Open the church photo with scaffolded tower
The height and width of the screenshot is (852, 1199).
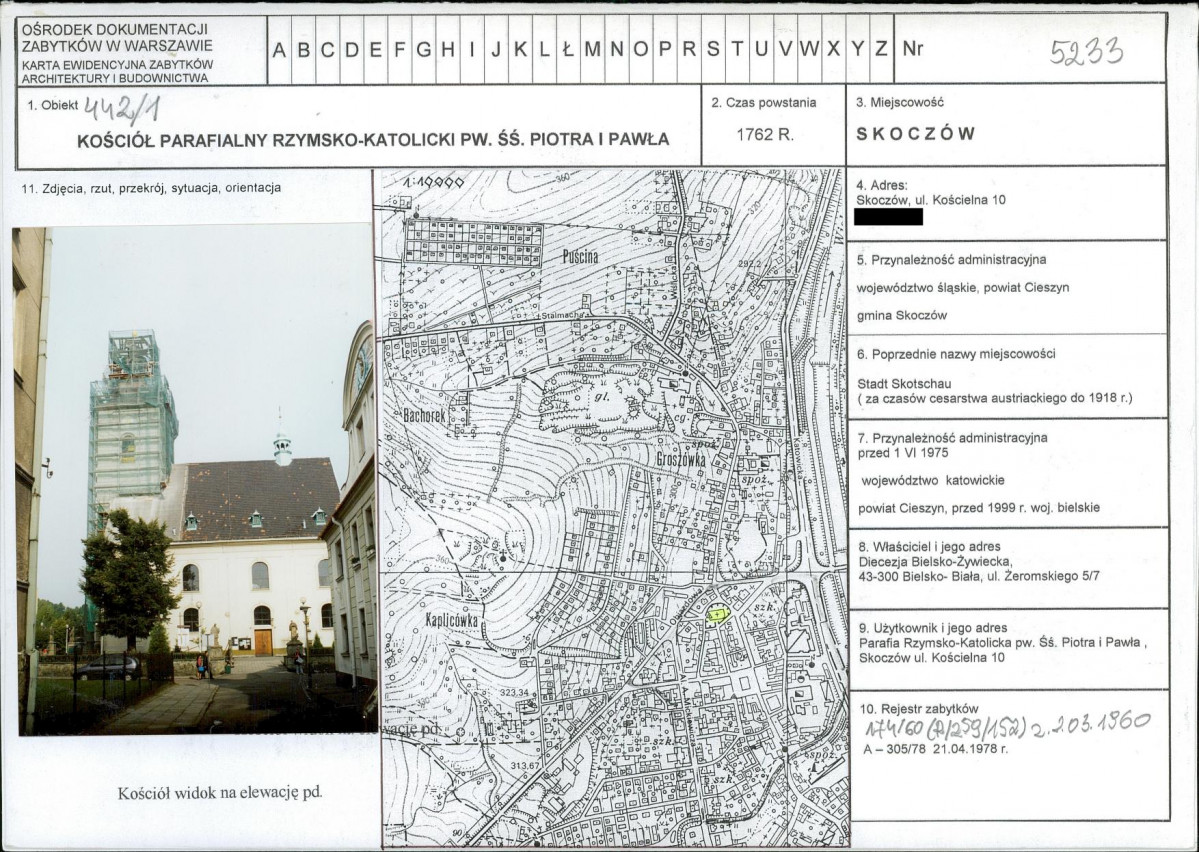195,480
